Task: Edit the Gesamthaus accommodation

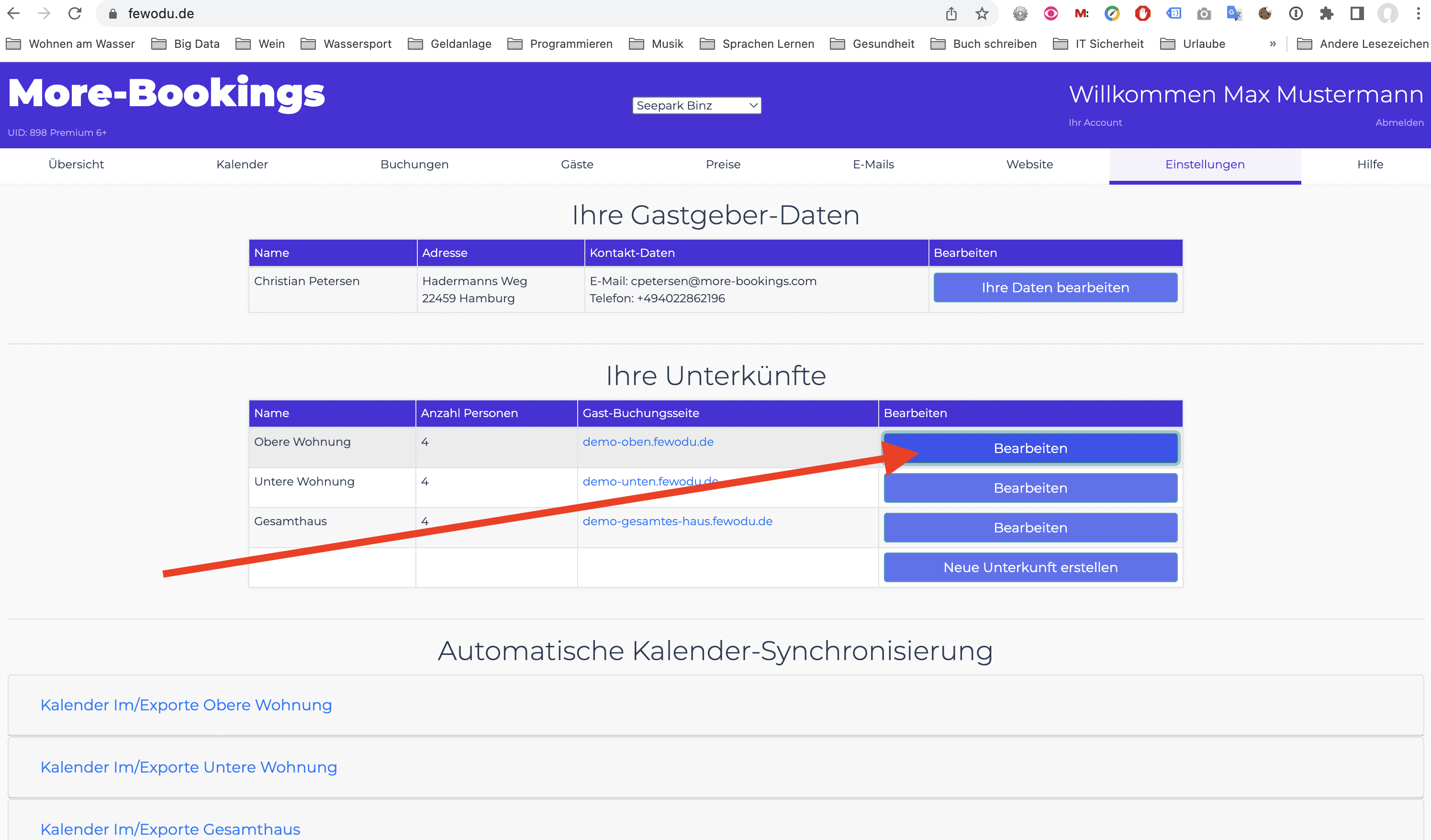Action: (1030, 528)
